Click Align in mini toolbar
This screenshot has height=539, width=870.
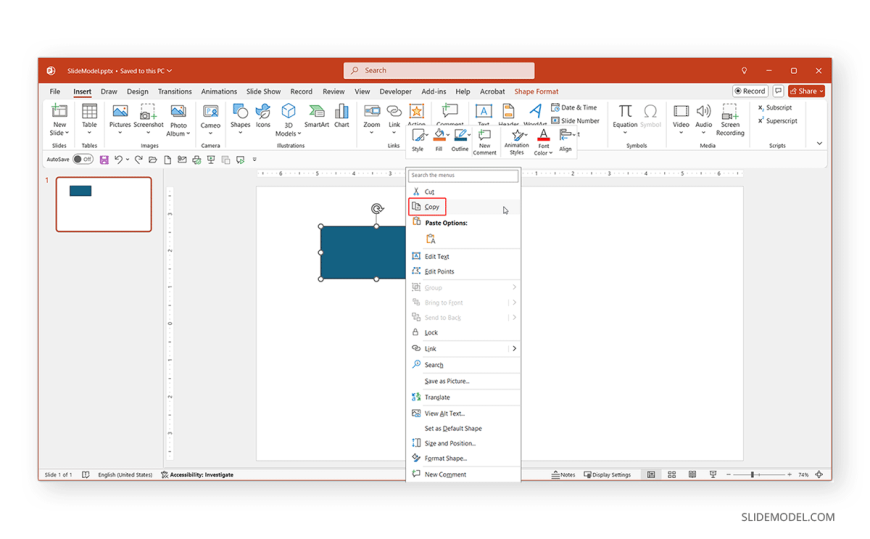coord(565,140)
